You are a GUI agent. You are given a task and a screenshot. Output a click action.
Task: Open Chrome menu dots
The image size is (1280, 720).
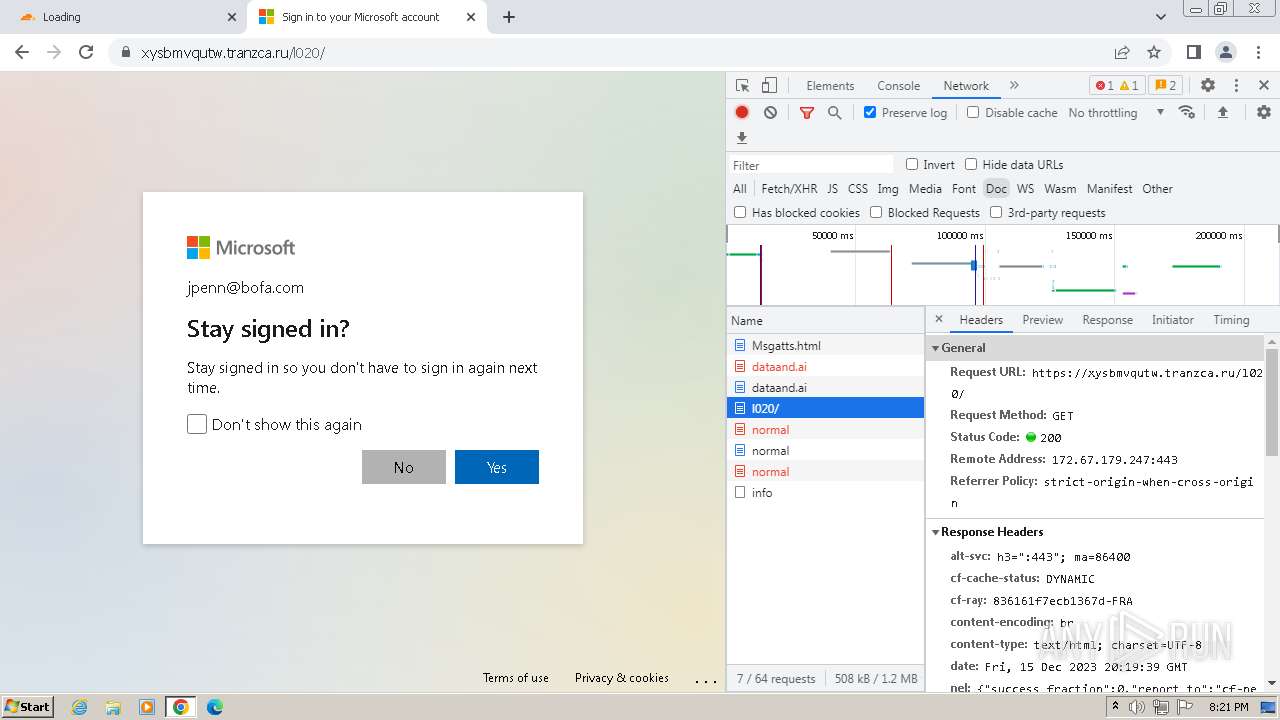1258,52
